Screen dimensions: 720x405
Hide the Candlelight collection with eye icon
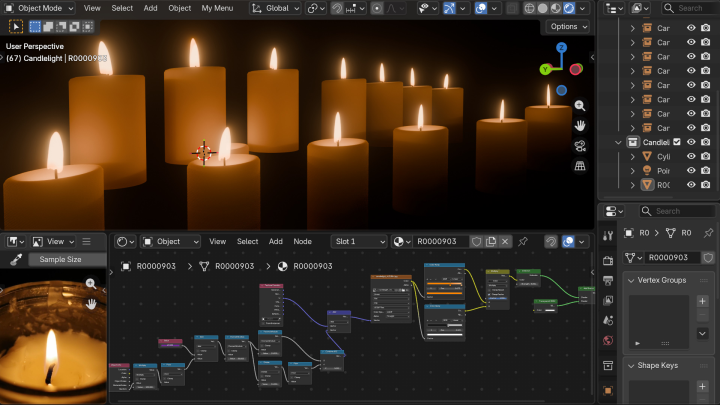click(691, 142)
